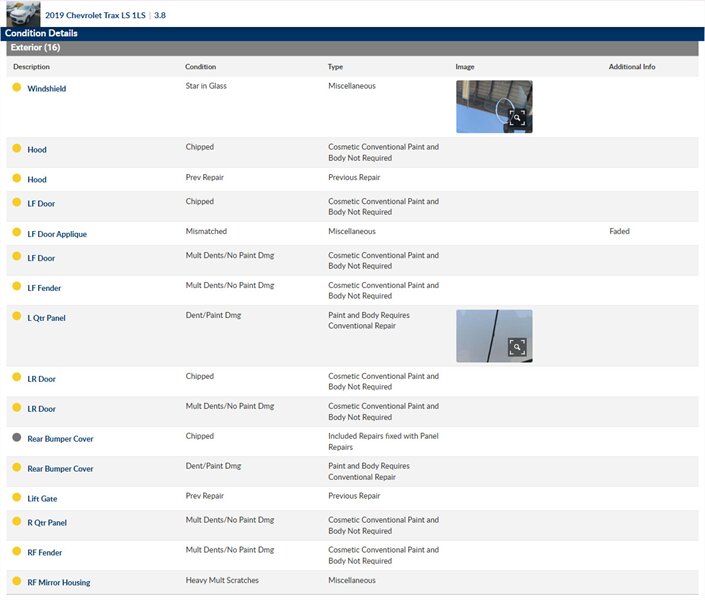Click the yellow dot beside L Qtr Panel
The image size is (705, 600).
17,317
